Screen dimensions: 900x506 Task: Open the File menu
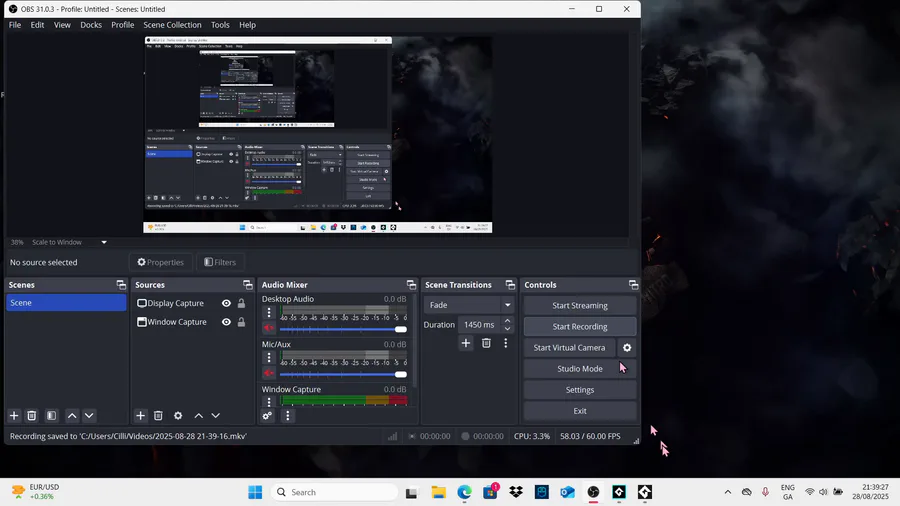click(15, 25)
